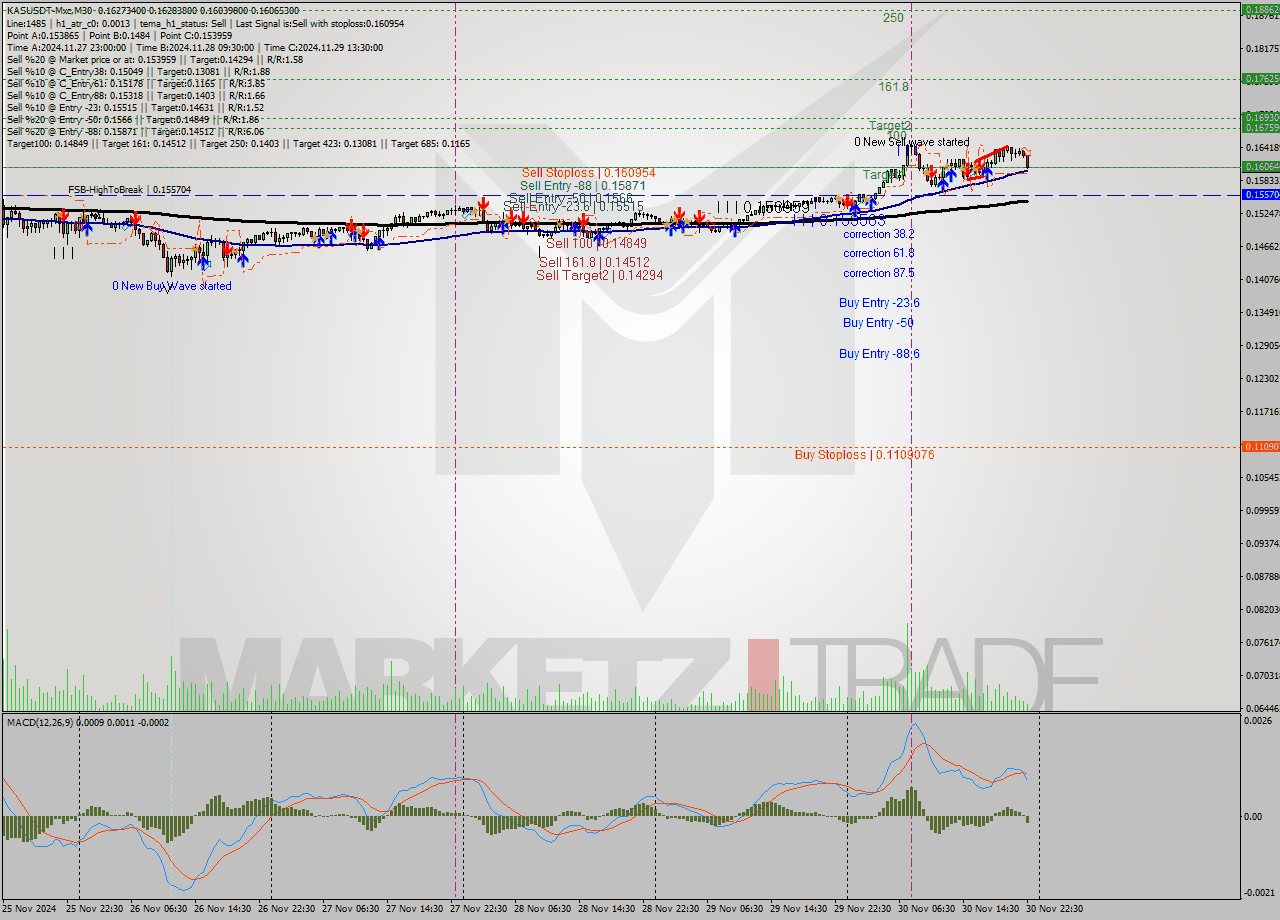This screenshot has height=920, width=1280.
Task: Click the 'Point A:0.153865' info line
Action: coord(119,35)
